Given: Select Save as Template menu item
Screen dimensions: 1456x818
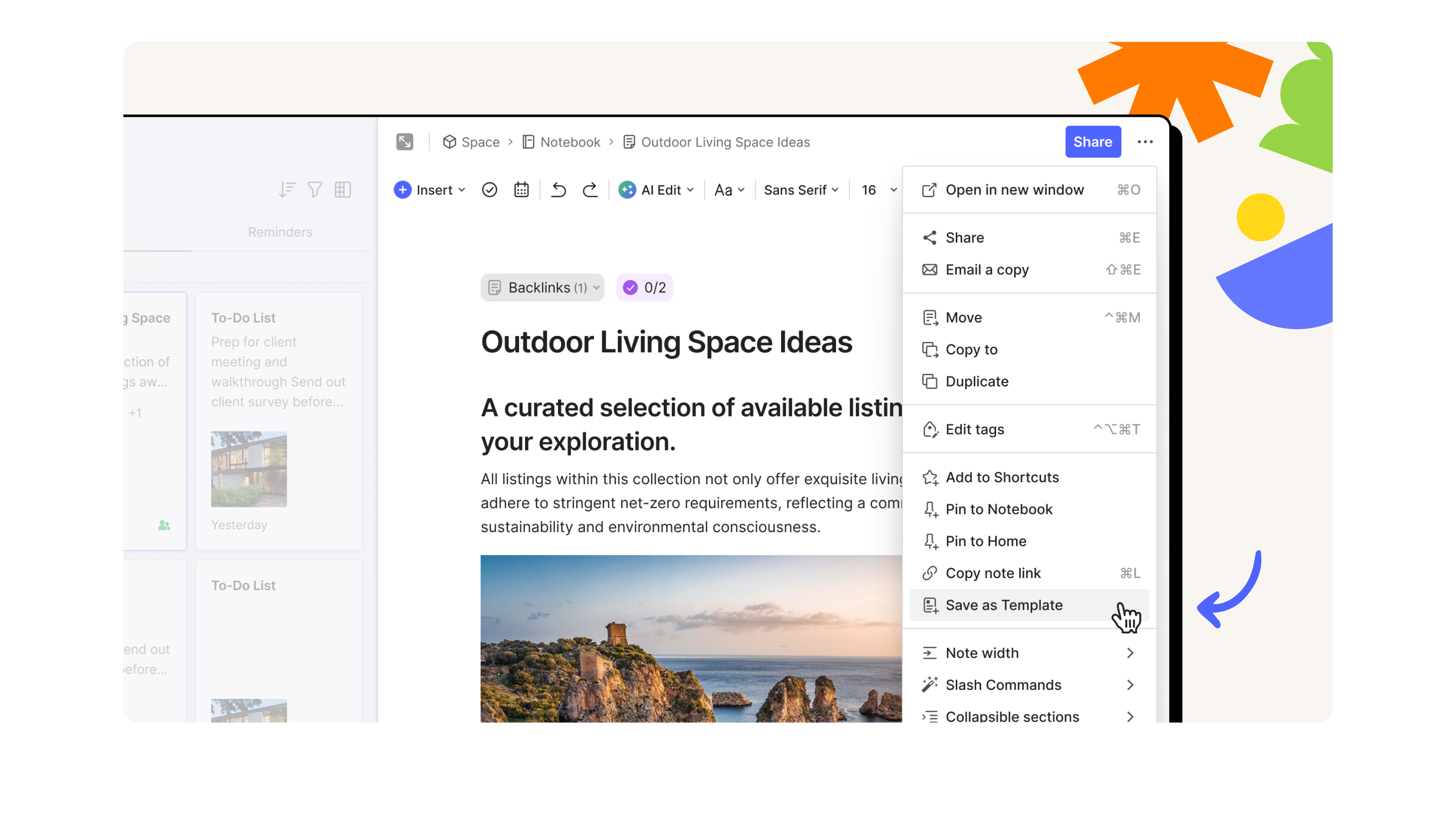Looking at the screenshot, I should [x=1004, y=605].
